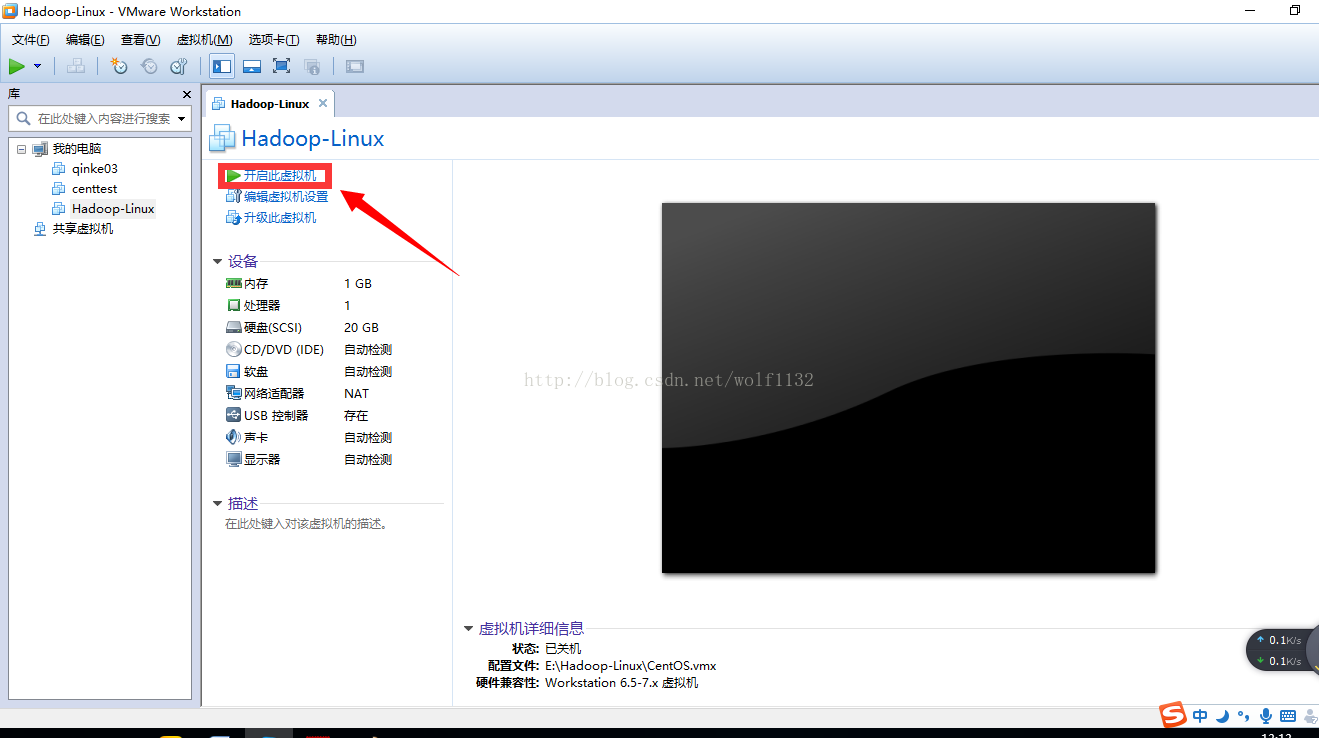1319x738 pixels.
Task: Click the send Ctrl+Alt+Del toolbar icon
Action: (75, 66)
